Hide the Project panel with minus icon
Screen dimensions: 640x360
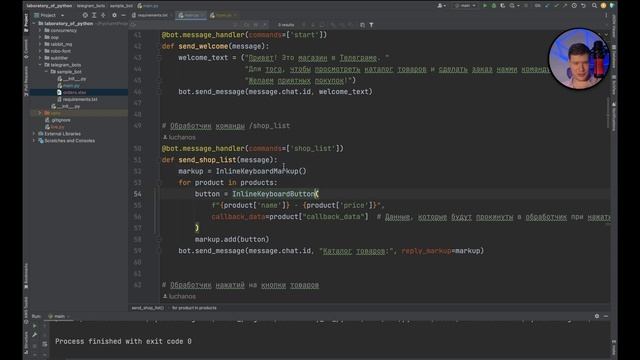[123, 15]
